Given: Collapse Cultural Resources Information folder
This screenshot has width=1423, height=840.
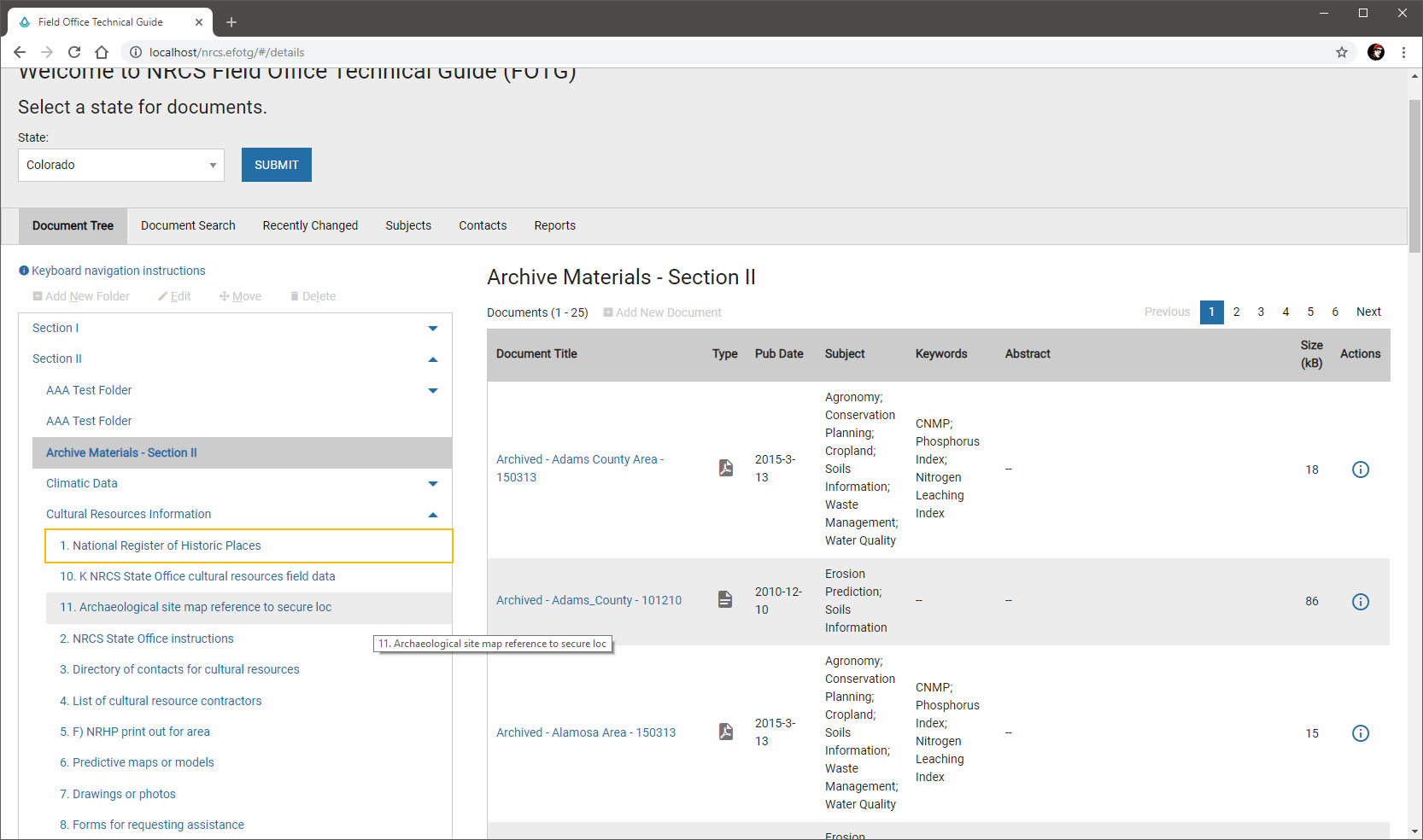Looking at the screenshot, I should coord(433,515).
